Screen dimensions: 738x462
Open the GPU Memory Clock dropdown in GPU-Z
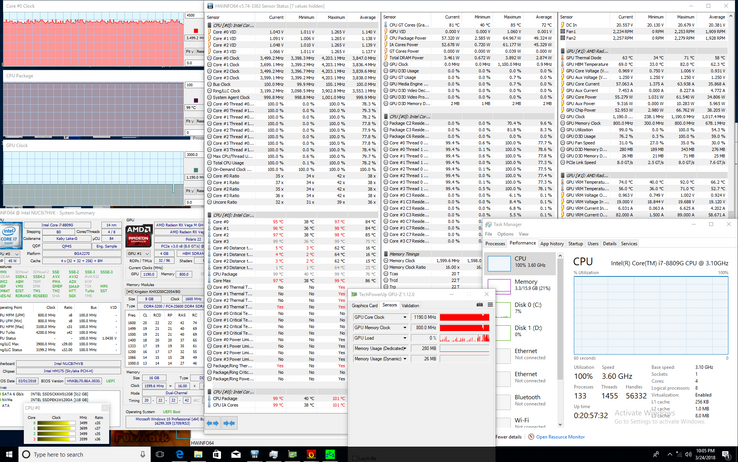click(x=404, y=327)
